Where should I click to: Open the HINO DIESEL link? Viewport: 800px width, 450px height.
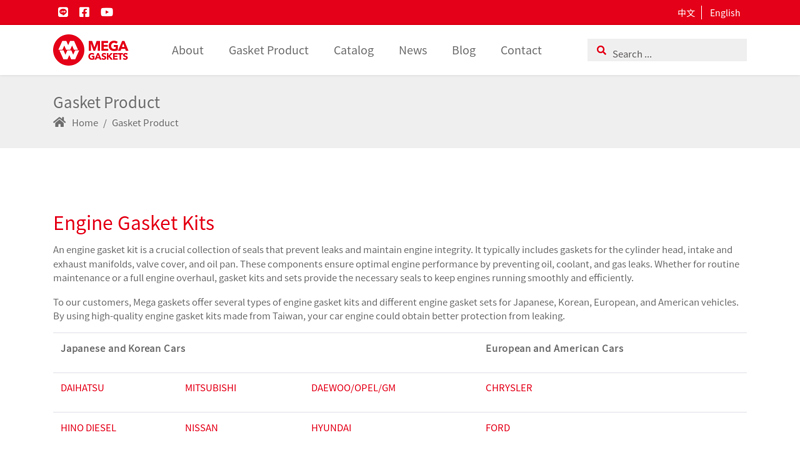coord(88,428)
